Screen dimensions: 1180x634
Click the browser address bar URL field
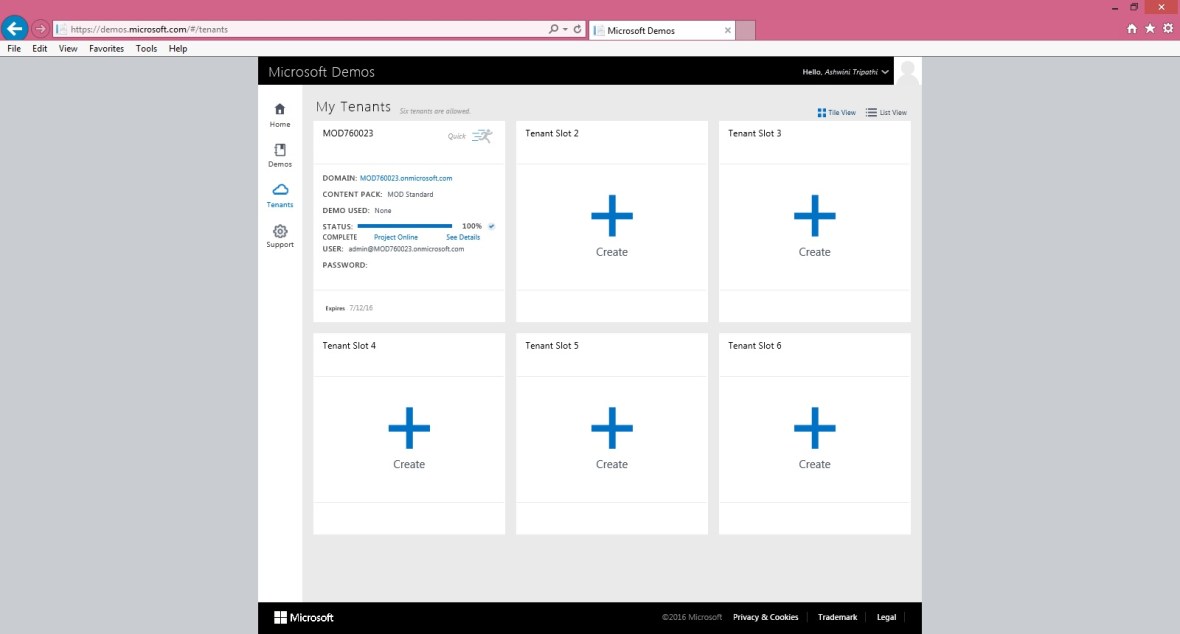(300, 30)
